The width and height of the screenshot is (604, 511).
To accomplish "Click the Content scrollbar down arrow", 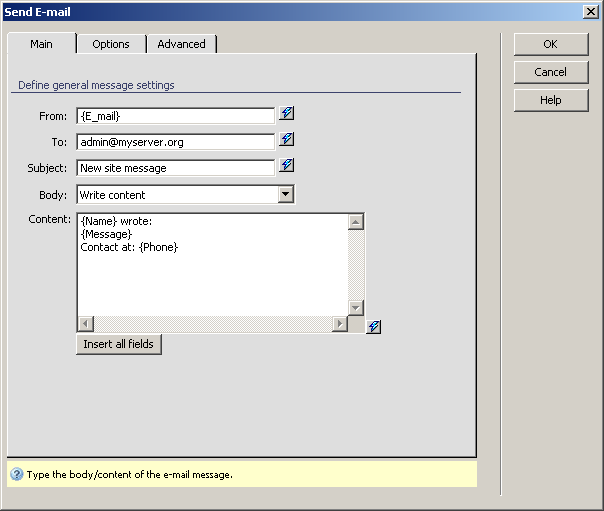I will coord(356,307).
